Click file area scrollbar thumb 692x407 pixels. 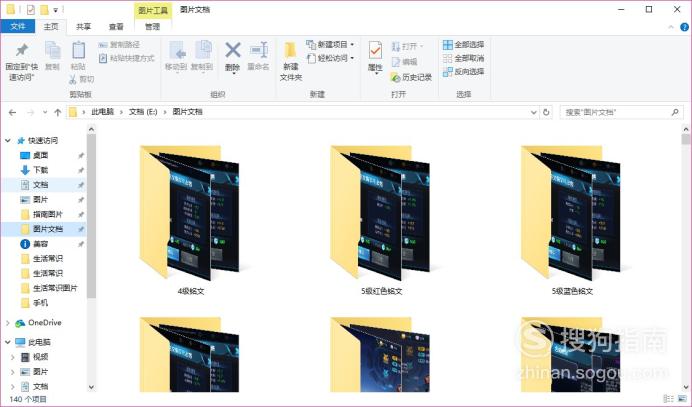(685, 140)
